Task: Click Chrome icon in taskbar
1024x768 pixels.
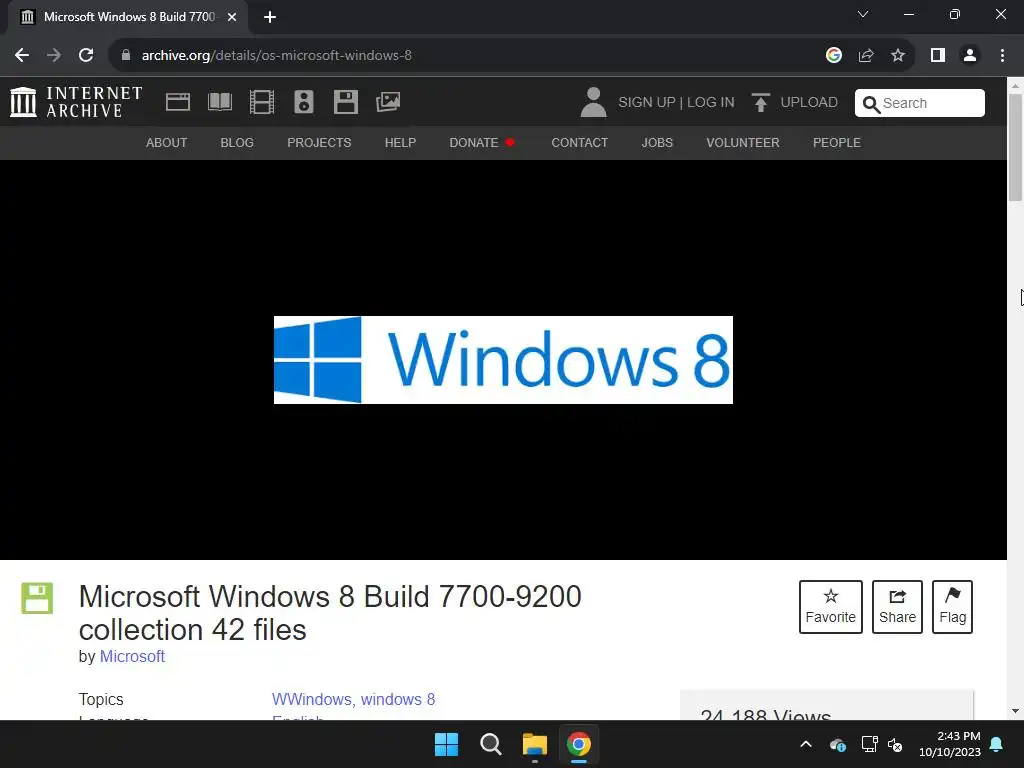Action: coord(579,744)
